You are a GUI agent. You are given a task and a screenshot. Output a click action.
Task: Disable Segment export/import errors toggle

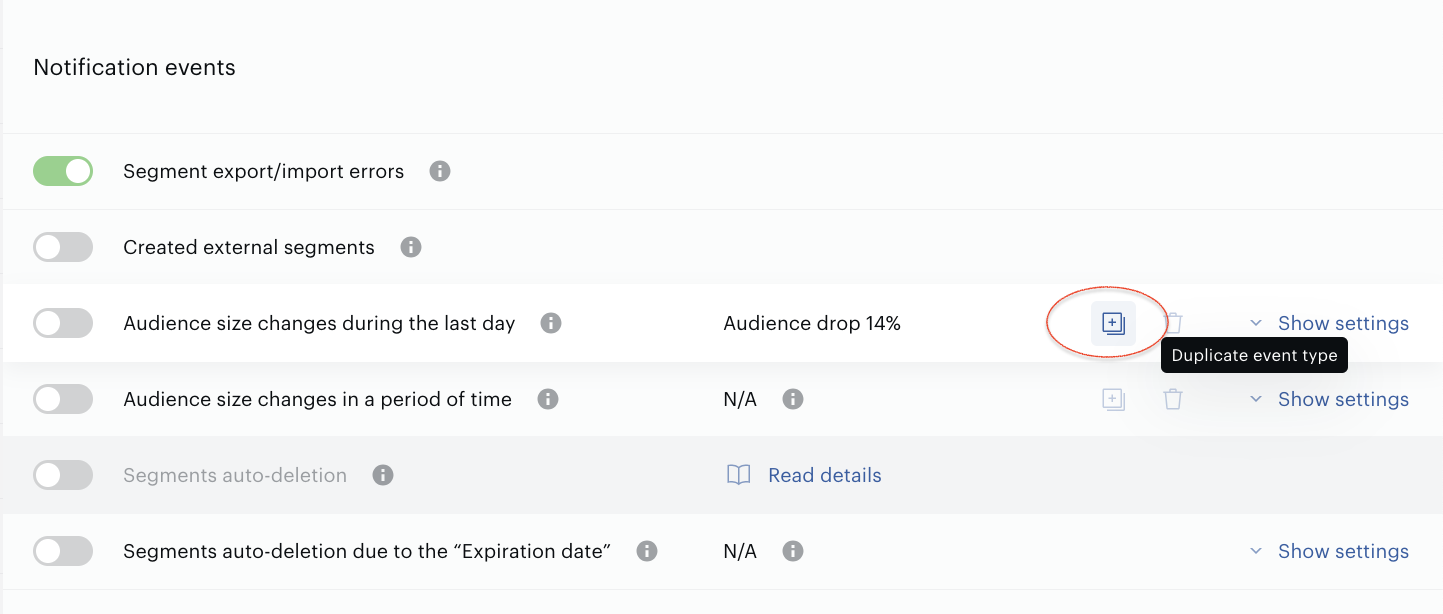63,171
